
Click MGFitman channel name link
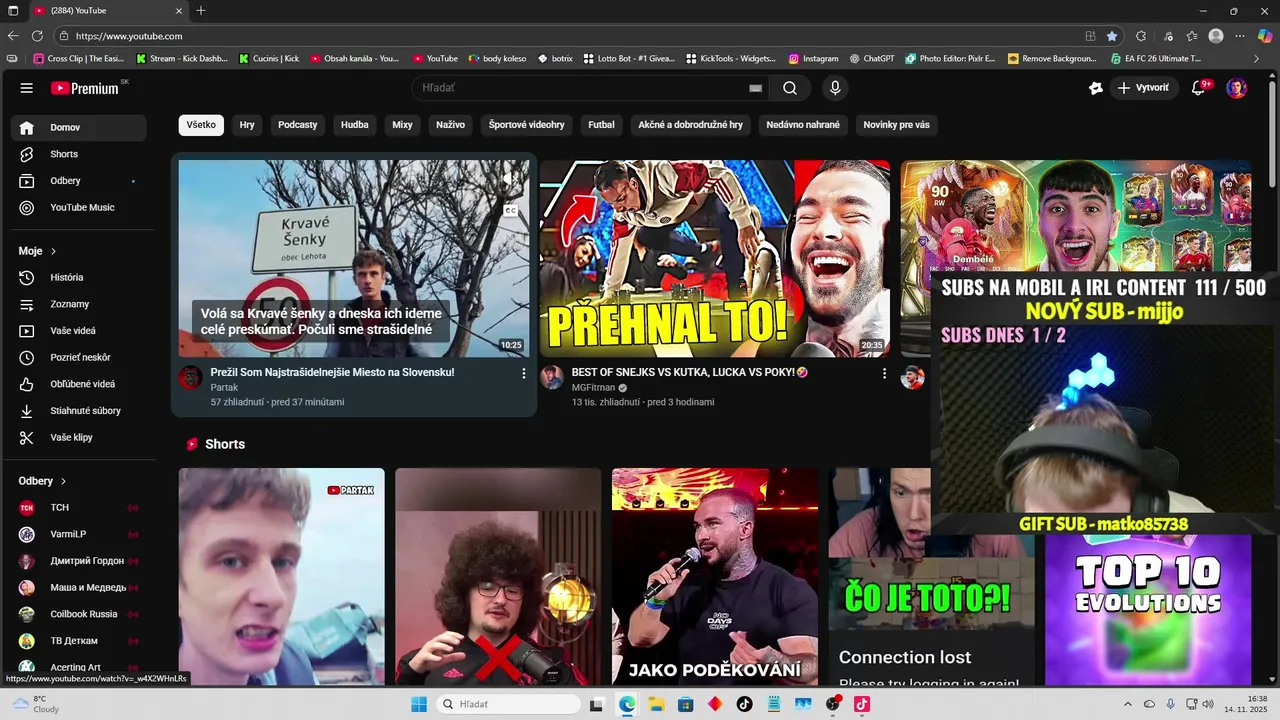[x=594, y=387]
